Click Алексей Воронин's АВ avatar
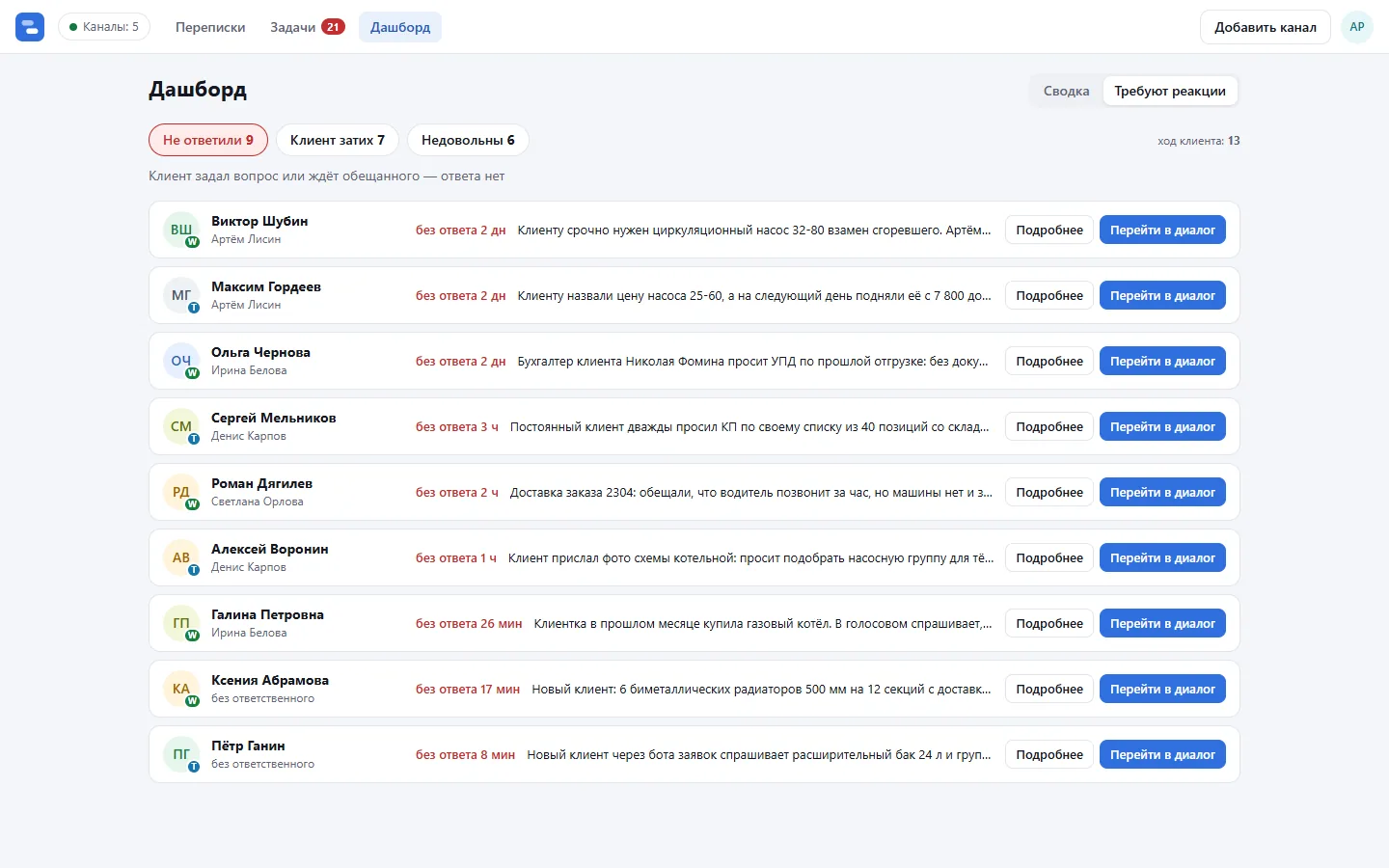This screenshot has height=868, width=1389. pos(181,557)
